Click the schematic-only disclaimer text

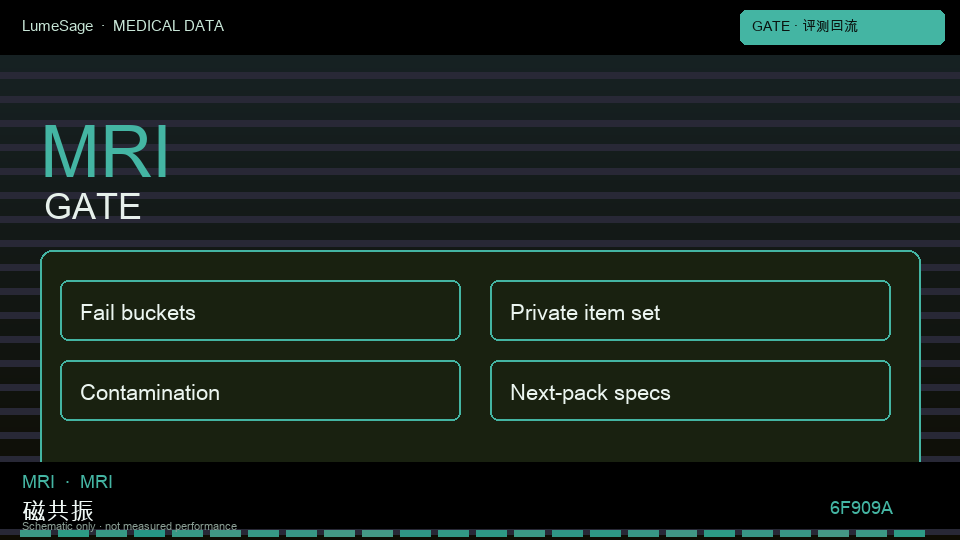pyautogui.click(x=129, y=526)
